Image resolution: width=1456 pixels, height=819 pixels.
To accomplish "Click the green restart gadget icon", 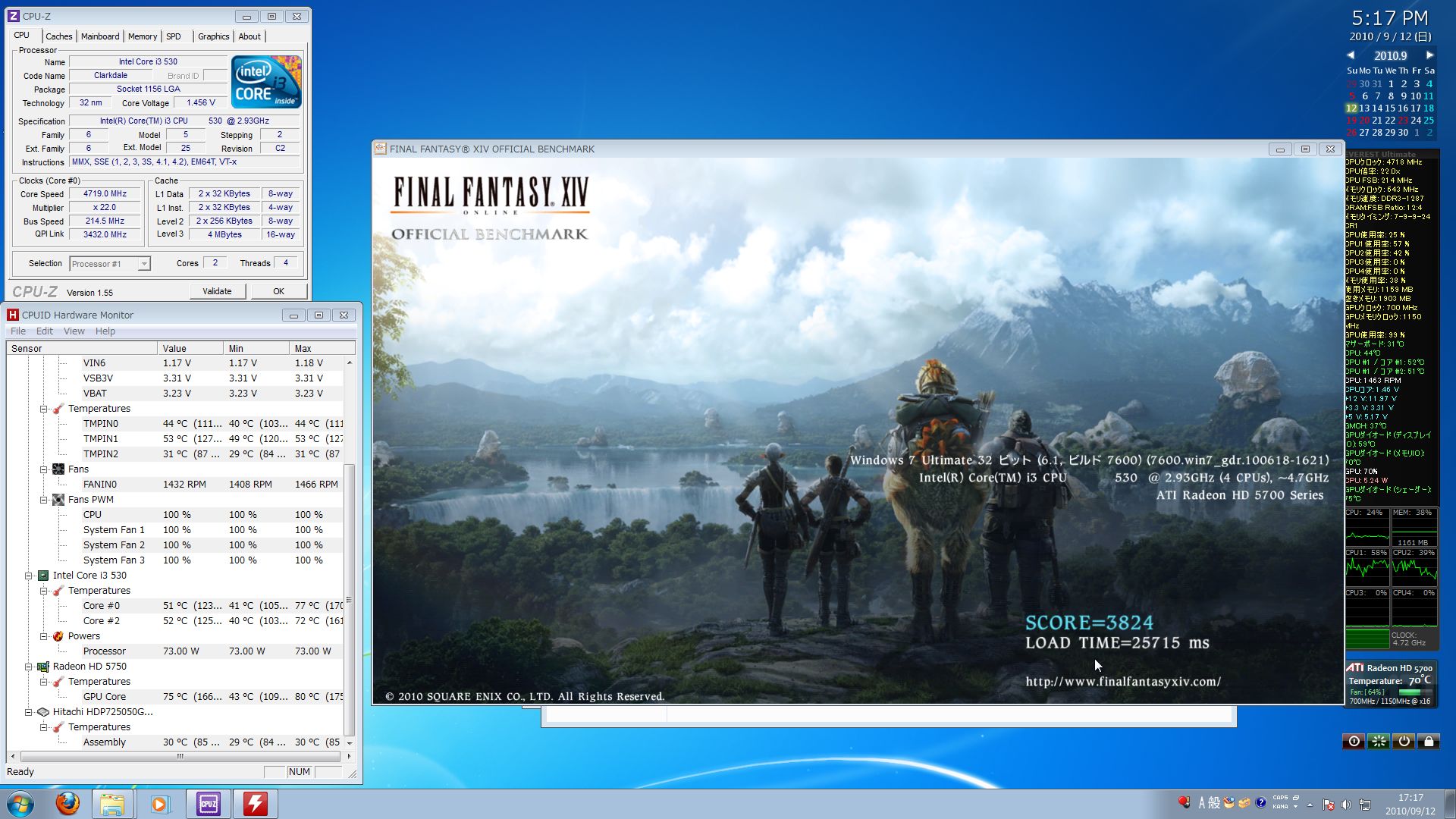I will 1379,741.
